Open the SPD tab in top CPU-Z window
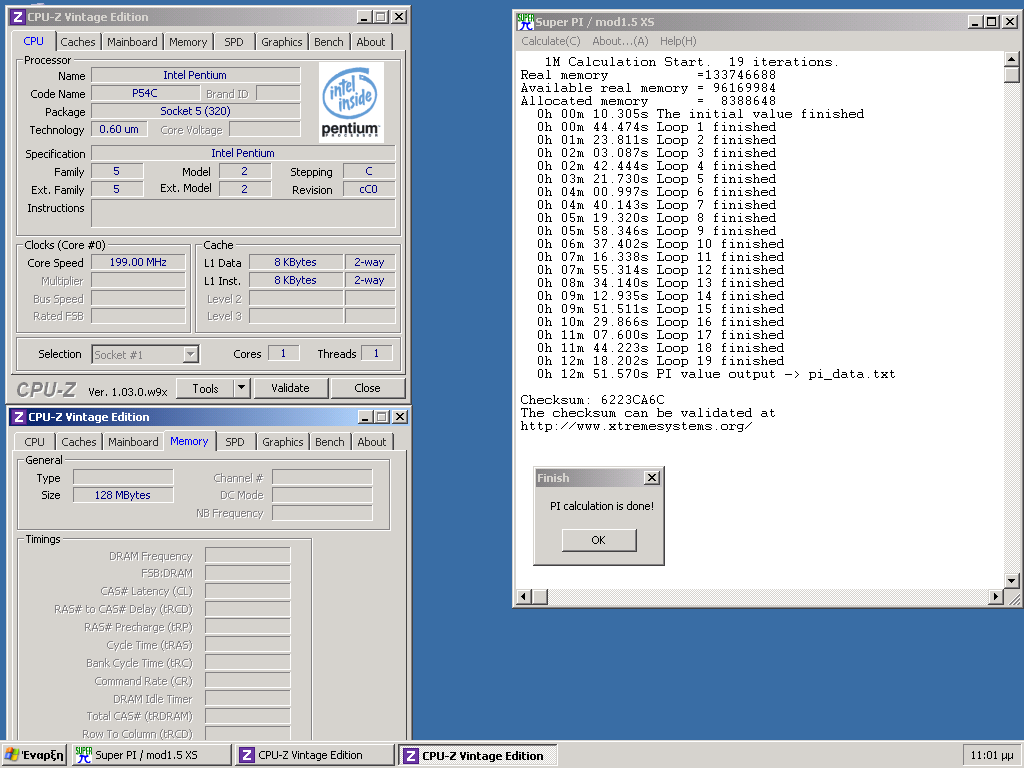This screenshot has width=1024, height=768. [x=234, y=42]
